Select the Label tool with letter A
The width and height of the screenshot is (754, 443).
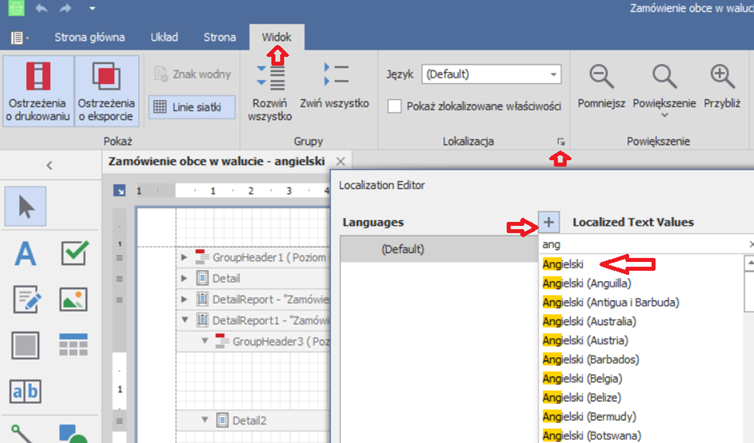coord(25,253)
